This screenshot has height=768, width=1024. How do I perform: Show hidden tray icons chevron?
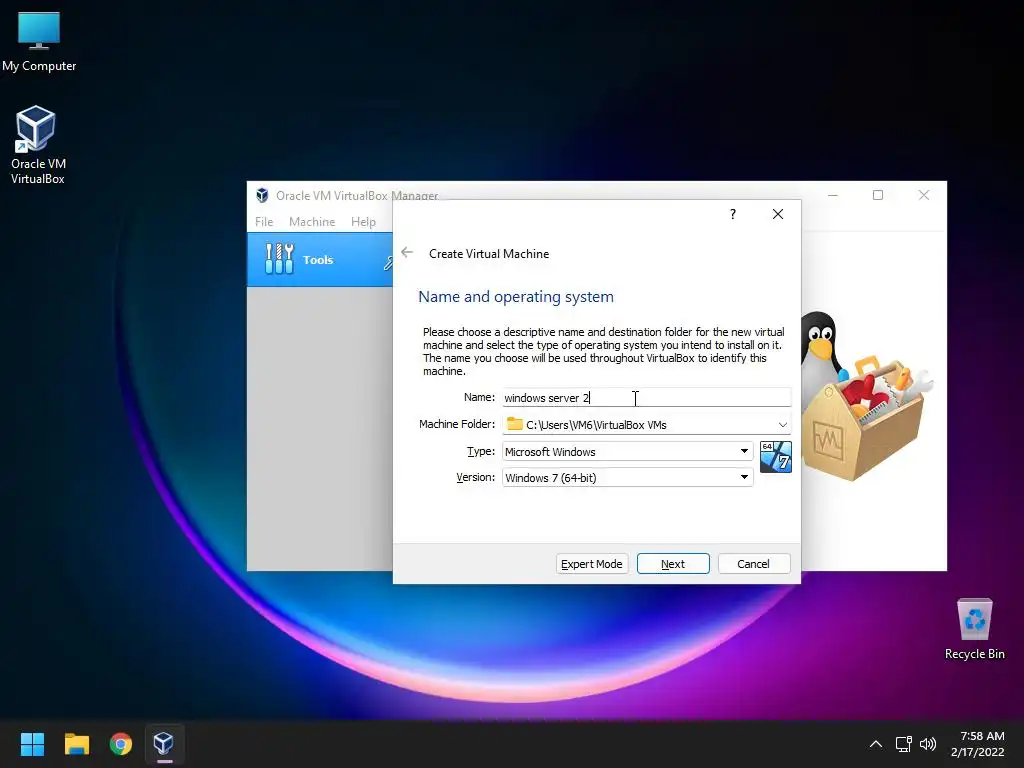(x=876, y=744)
